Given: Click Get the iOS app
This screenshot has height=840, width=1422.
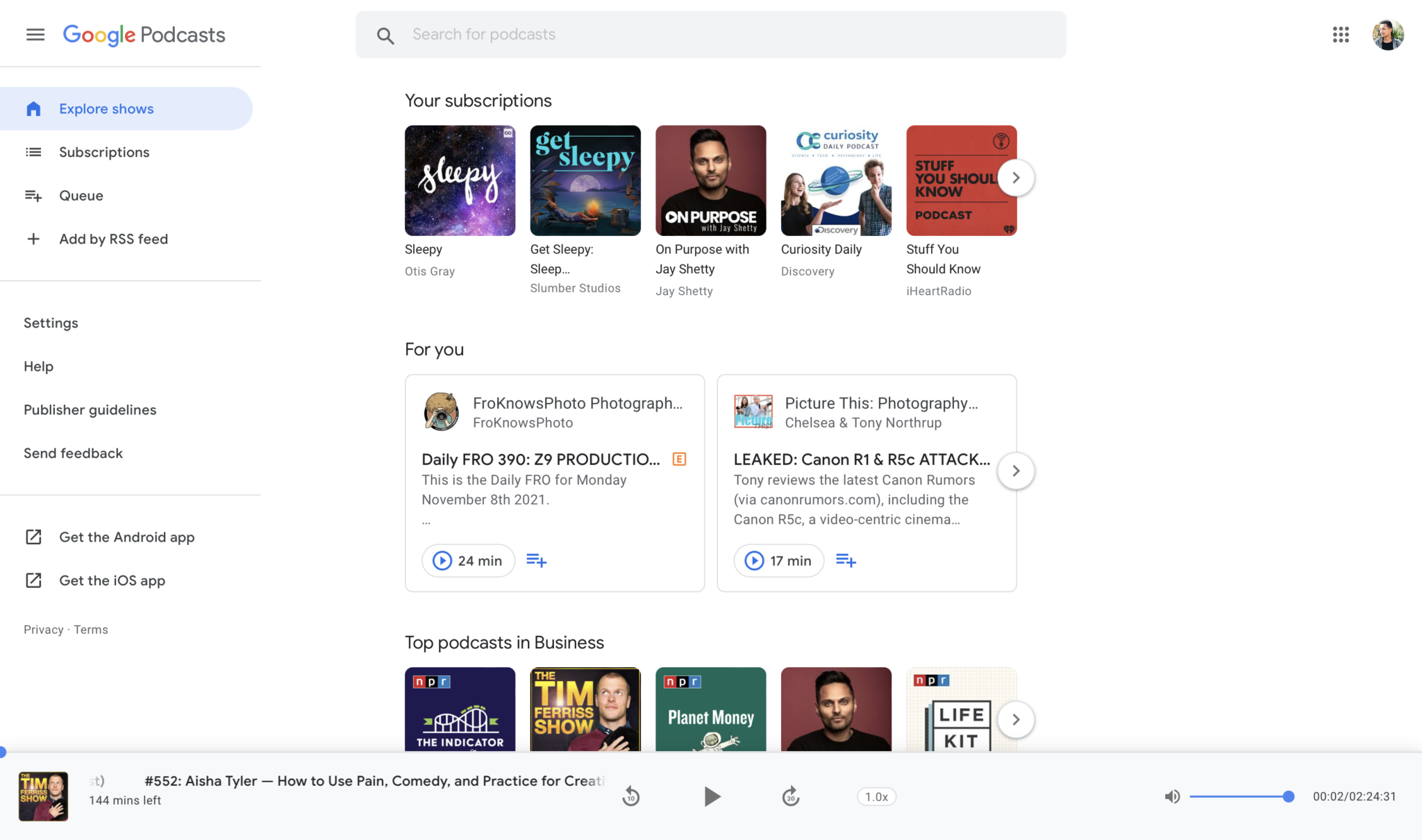Looking at the screenshot, I should [112, 580].
